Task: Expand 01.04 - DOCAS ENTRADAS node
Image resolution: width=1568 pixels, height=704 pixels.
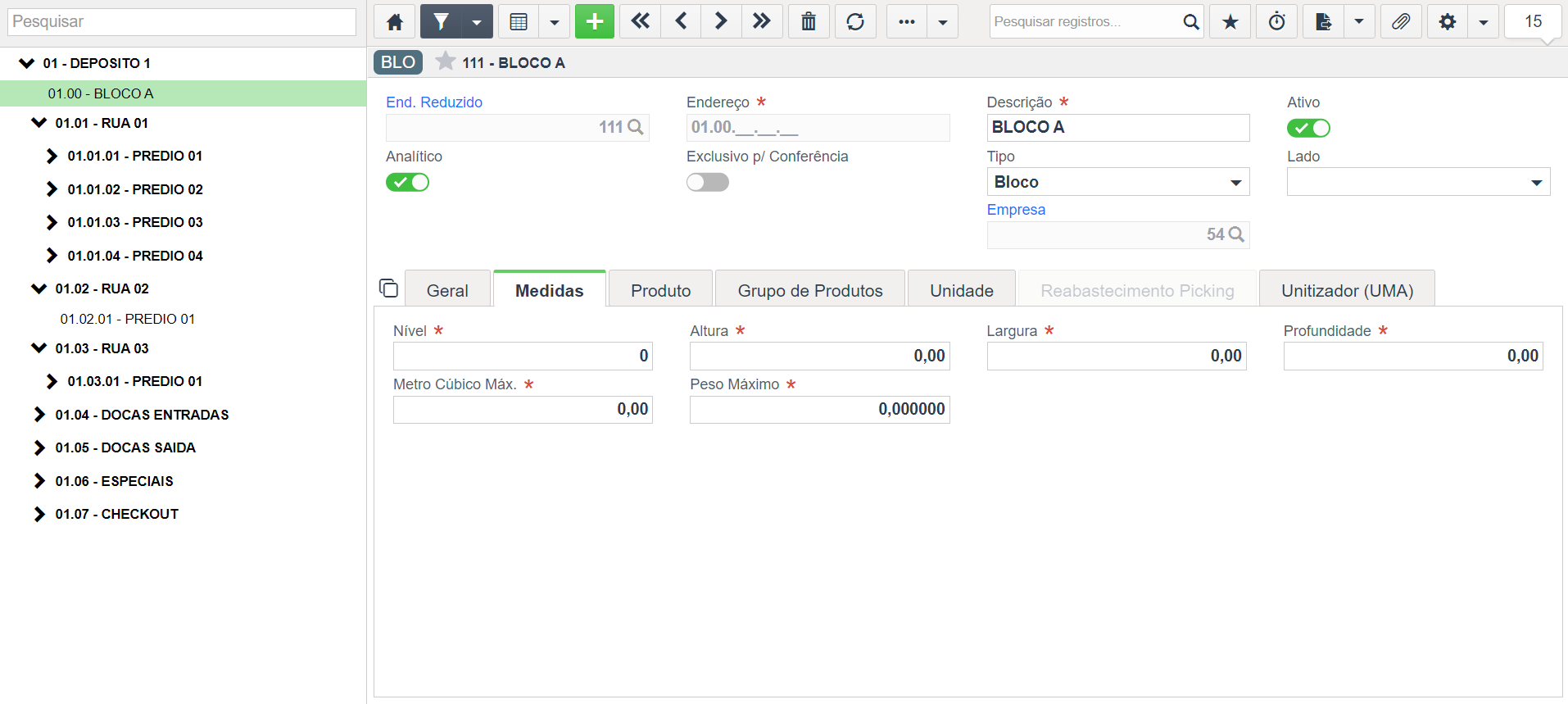Action: [x=39, y=415]
